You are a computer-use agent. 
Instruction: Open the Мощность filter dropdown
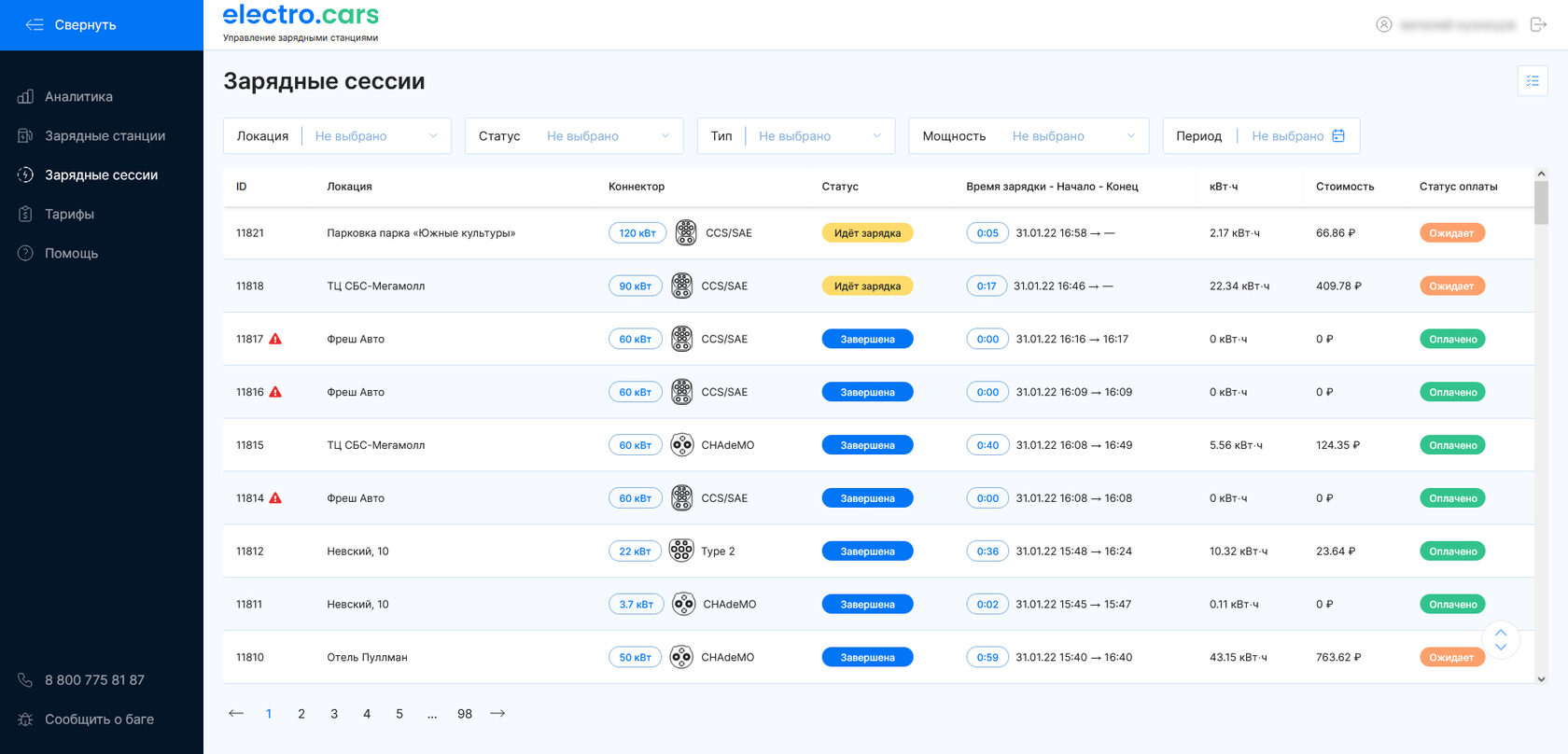[1029, 136]
